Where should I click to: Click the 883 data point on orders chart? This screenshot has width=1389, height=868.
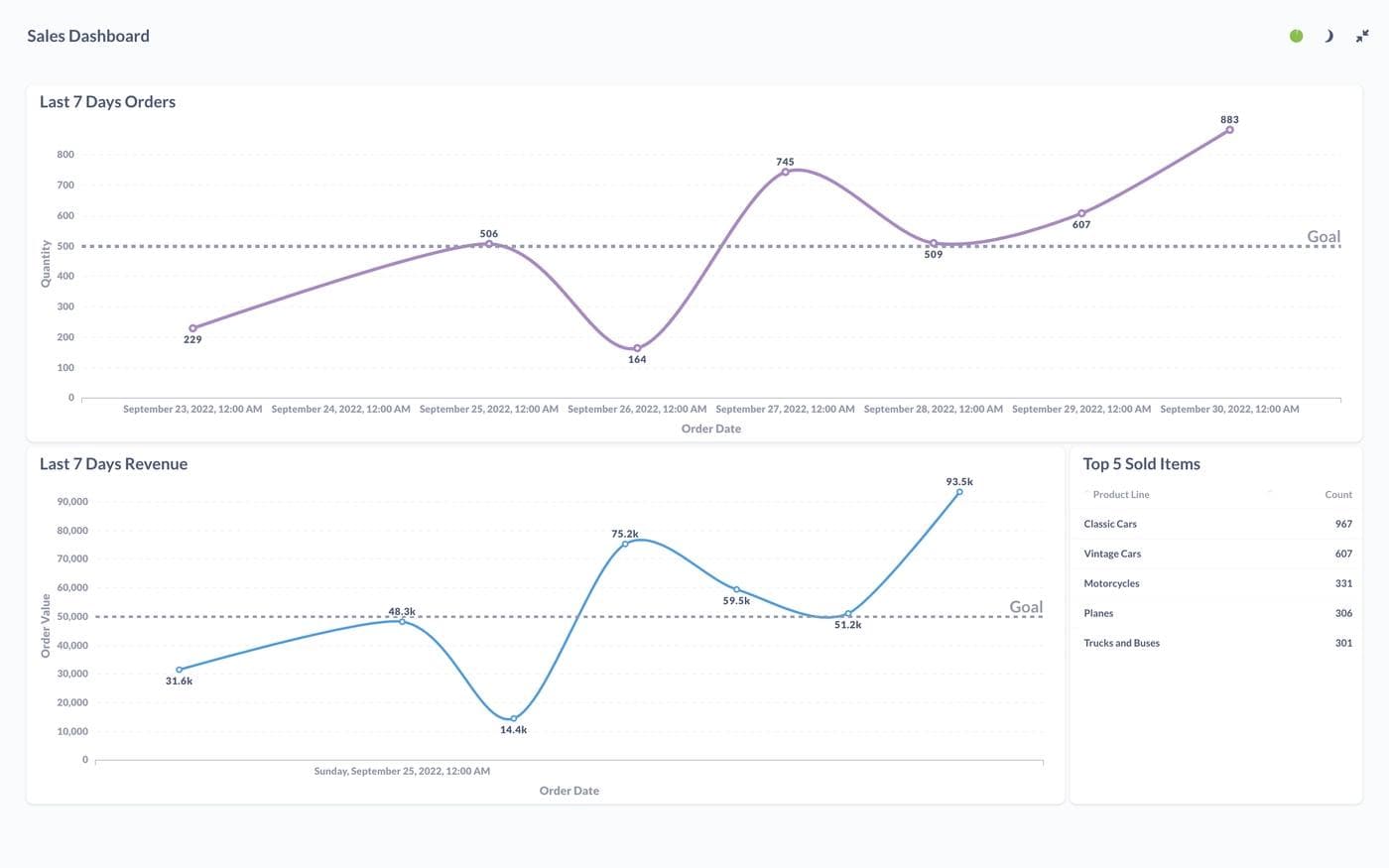point(1229,130)
